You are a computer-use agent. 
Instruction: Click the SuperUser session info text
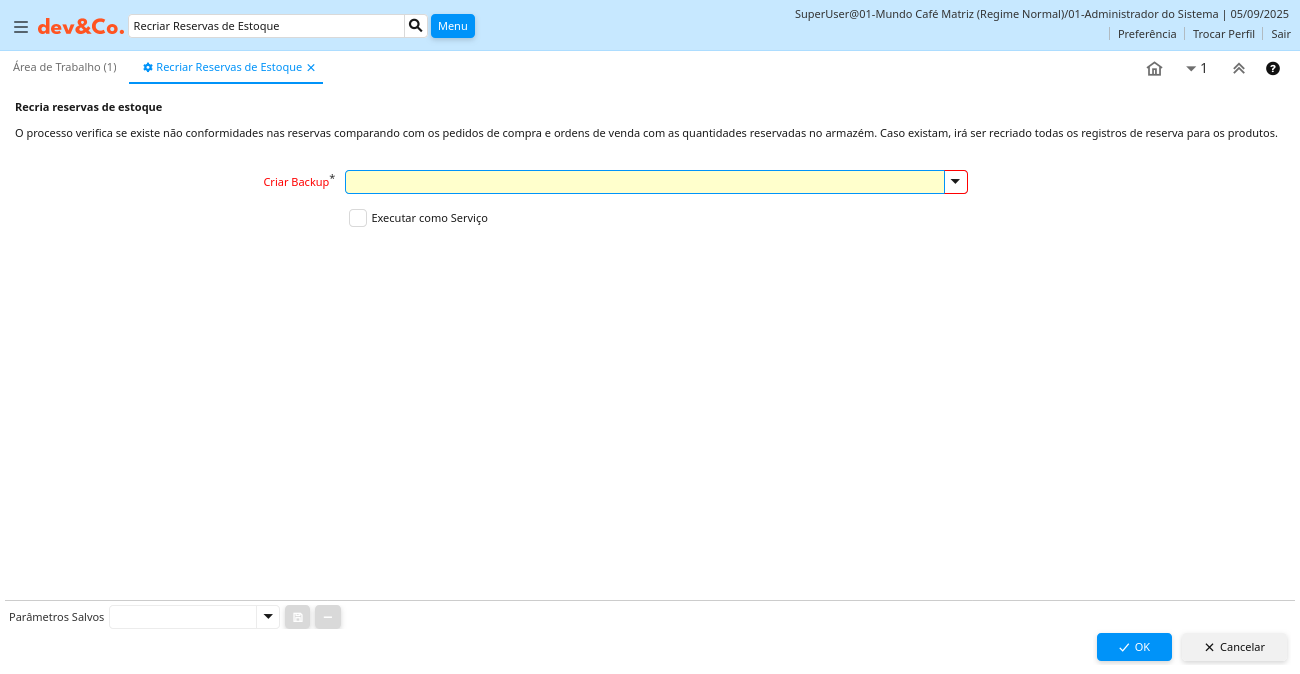click(x=1042, y=14)
